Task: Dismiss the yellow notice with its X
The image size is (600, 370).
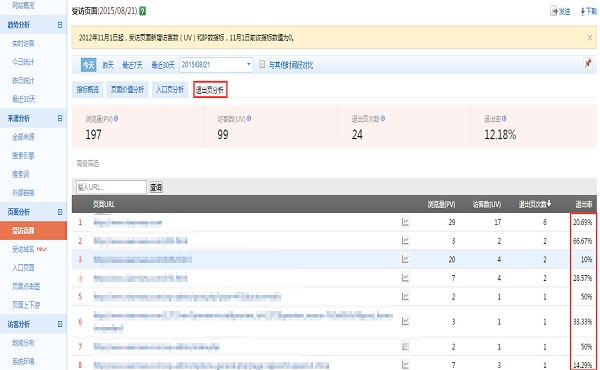Action: click(x=590, y=37)
